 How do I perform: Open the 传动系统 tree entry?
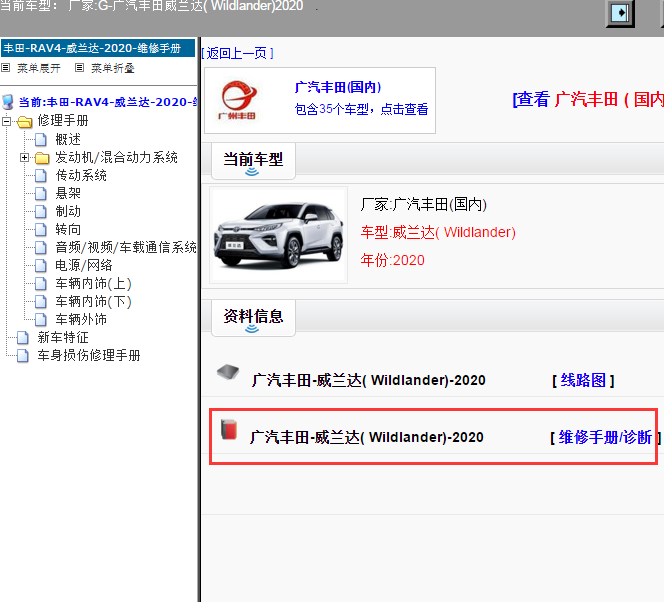pos(81,175)
